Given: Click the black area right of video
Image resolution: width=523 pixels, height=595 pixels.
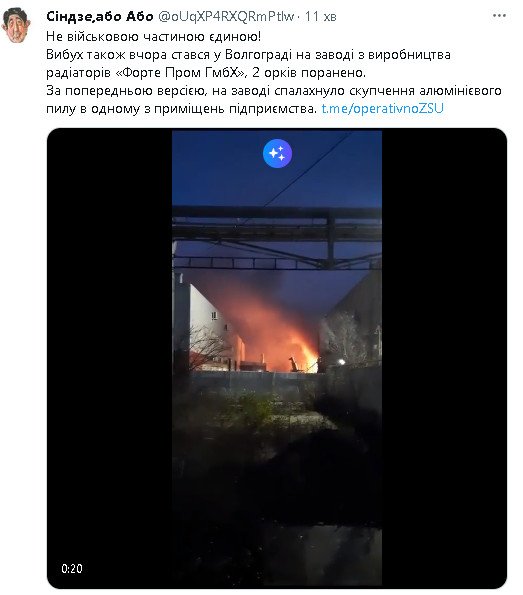Looking at the screenshot, I should [x=444, y=359].
